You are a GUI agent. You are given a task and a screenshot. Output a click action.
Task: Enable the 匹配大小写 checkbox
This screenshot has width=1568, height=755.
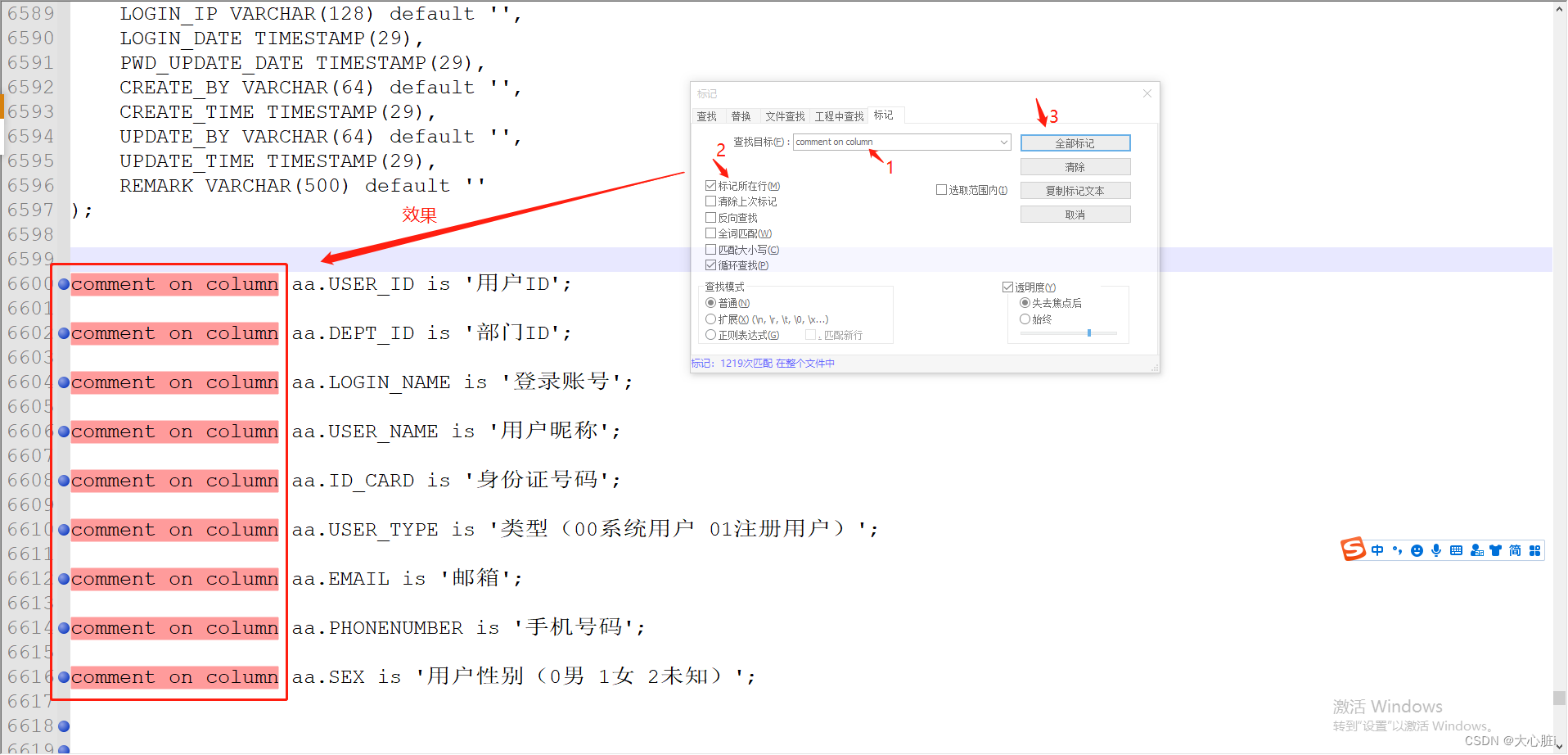point(710,250)
